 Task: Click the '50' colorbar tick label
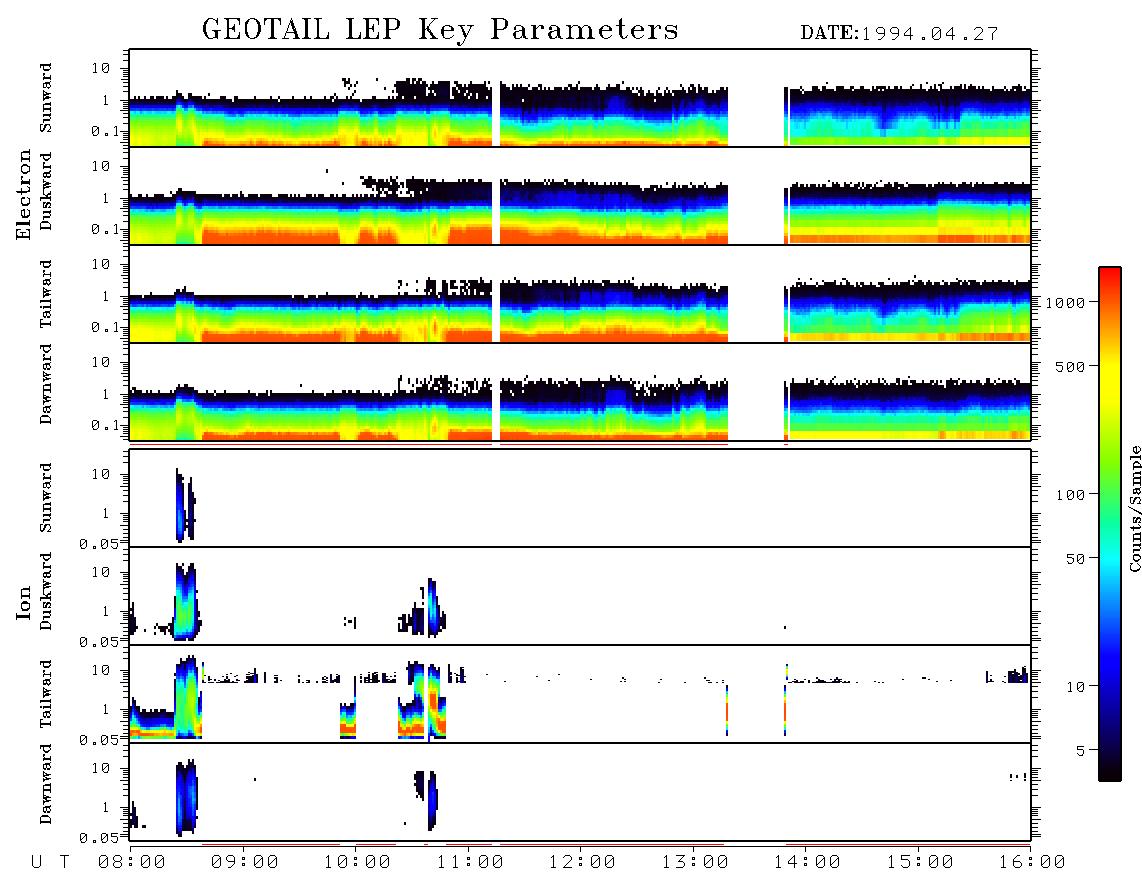coord(1075,559)
